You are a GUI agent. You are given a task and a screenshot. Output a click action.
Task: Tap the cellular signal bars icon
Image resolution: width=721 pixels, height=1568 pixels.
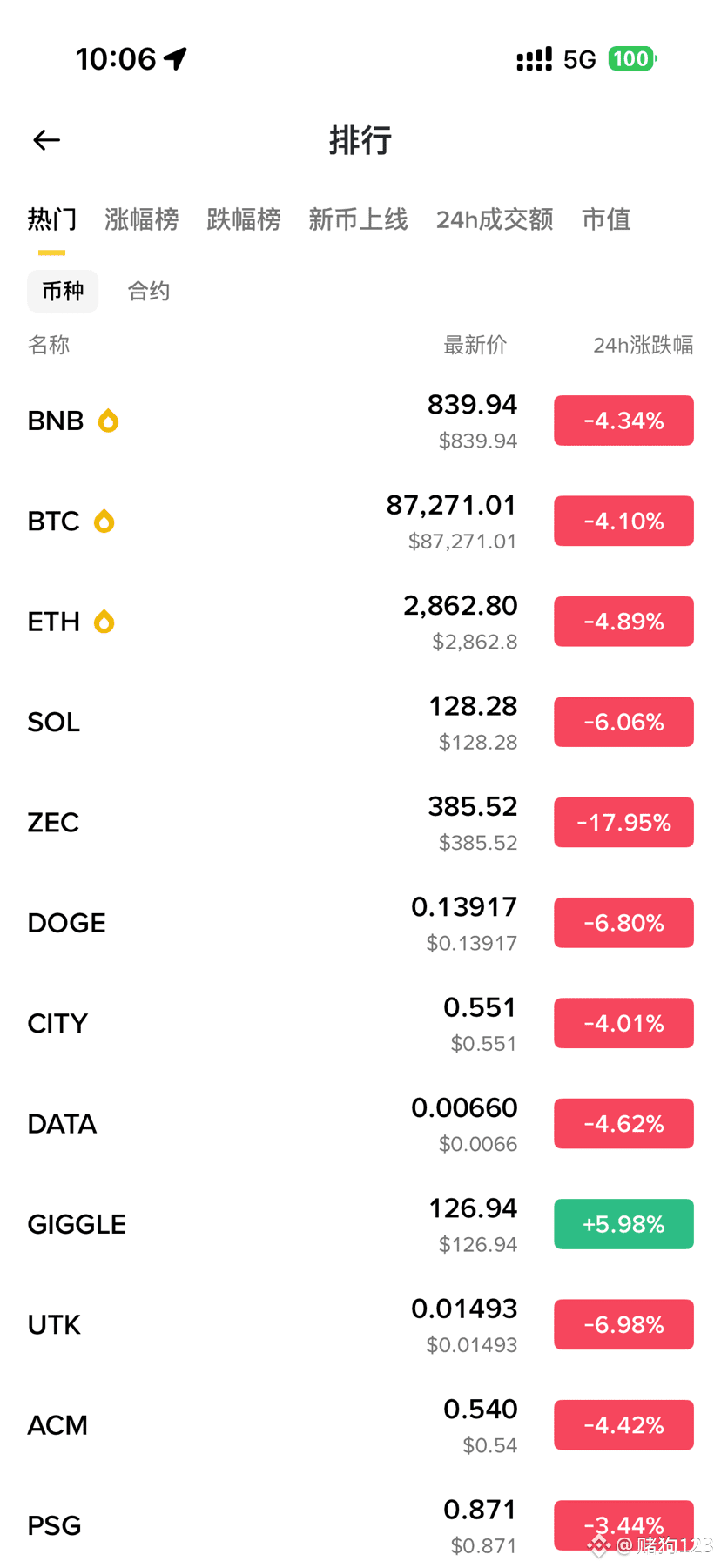[x=534, y=60]
